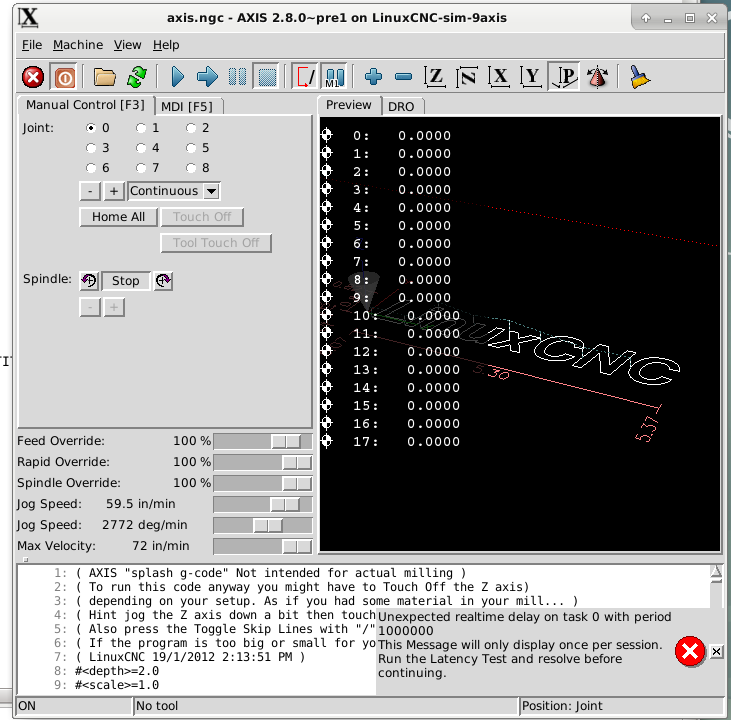
Task: Select Joint 1 radio button
Action: point(141,128)
